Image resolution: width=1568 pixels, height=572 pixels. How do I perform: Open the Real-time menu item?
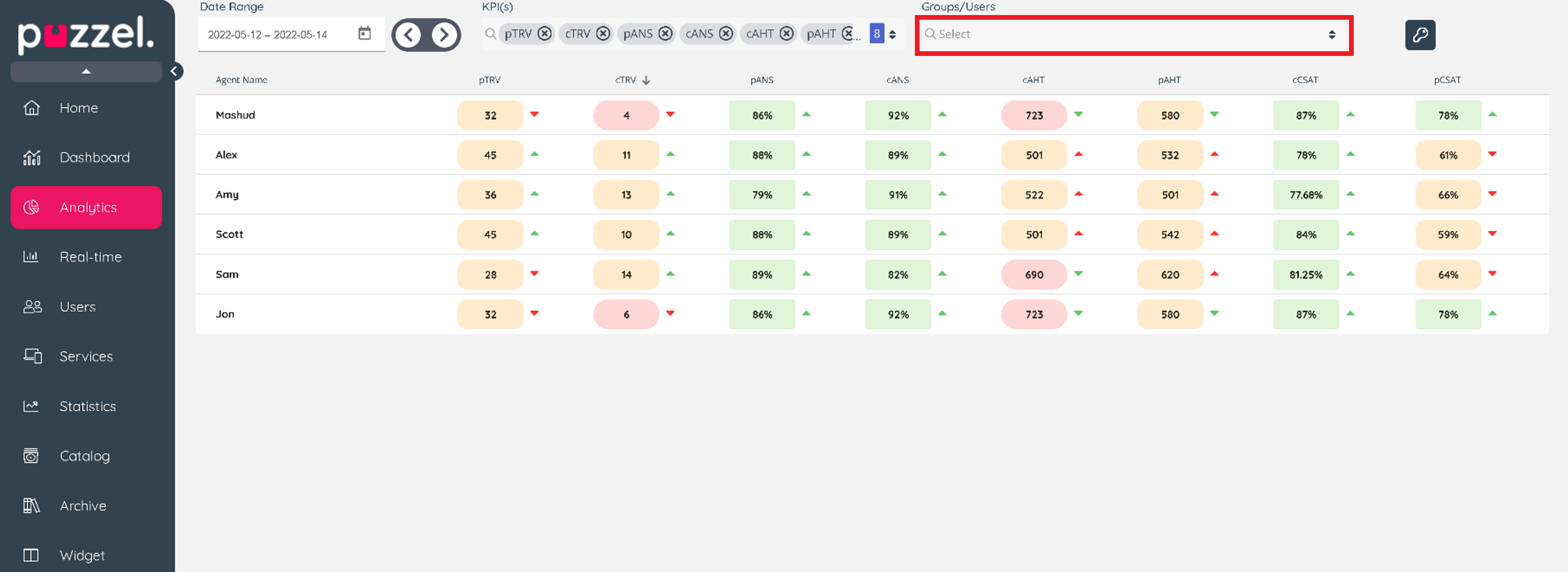pos(90,257)
